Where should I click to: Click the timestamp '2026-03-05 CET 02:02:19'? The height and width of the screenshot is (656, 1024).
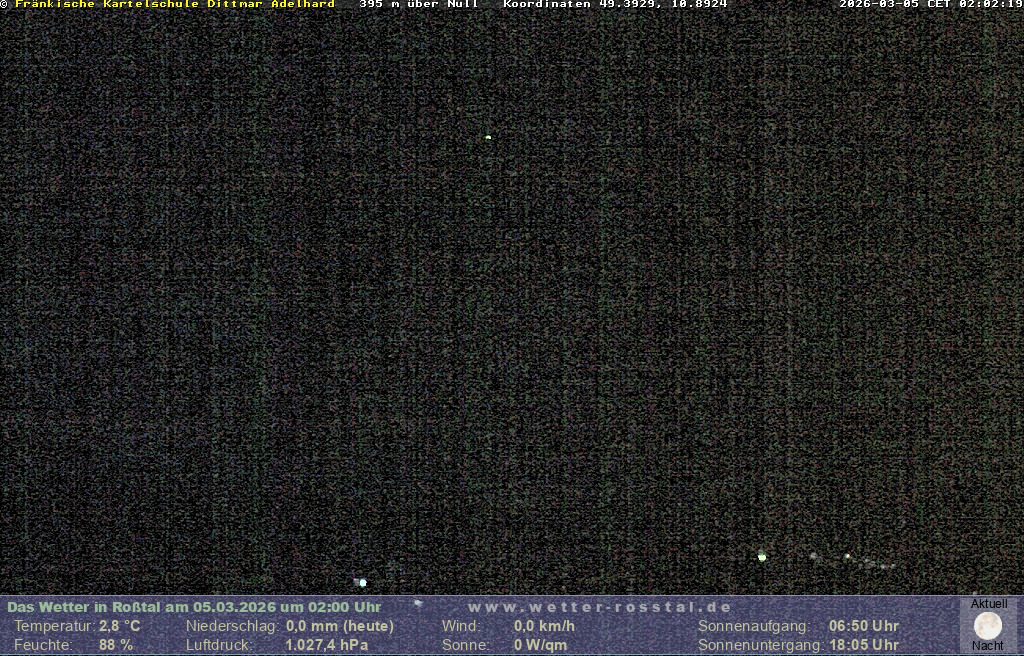click(x=930, y=4)
